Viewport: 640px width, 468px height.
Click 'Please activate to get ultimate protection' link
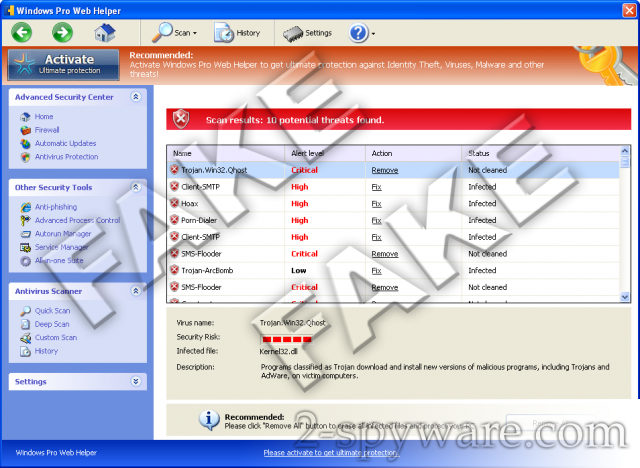(331, 452)
